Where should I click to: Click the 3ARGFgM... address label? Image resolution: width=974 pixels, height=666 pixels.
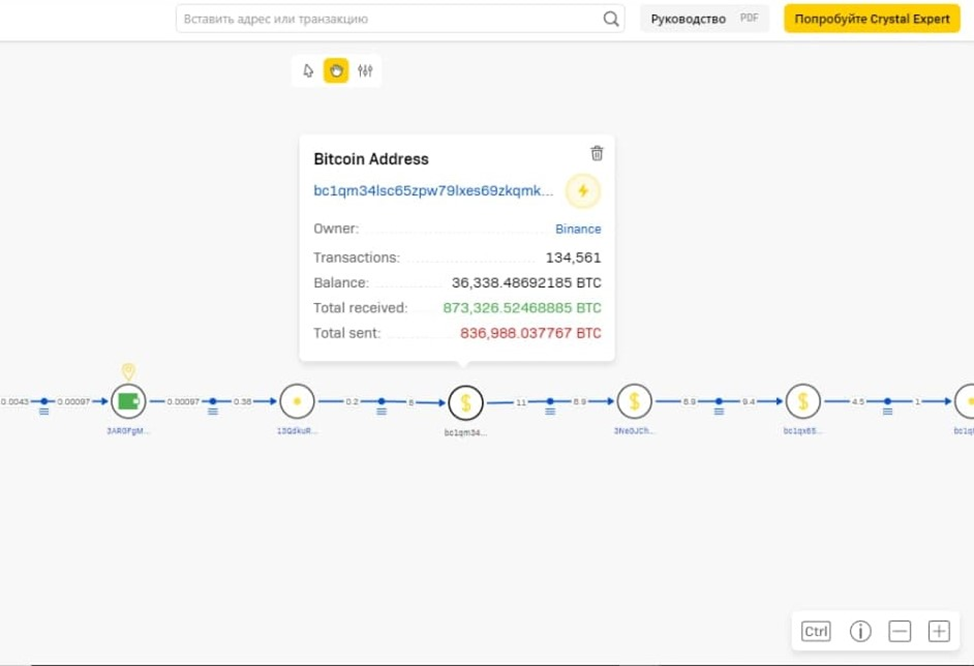click(x=128, y=431)
